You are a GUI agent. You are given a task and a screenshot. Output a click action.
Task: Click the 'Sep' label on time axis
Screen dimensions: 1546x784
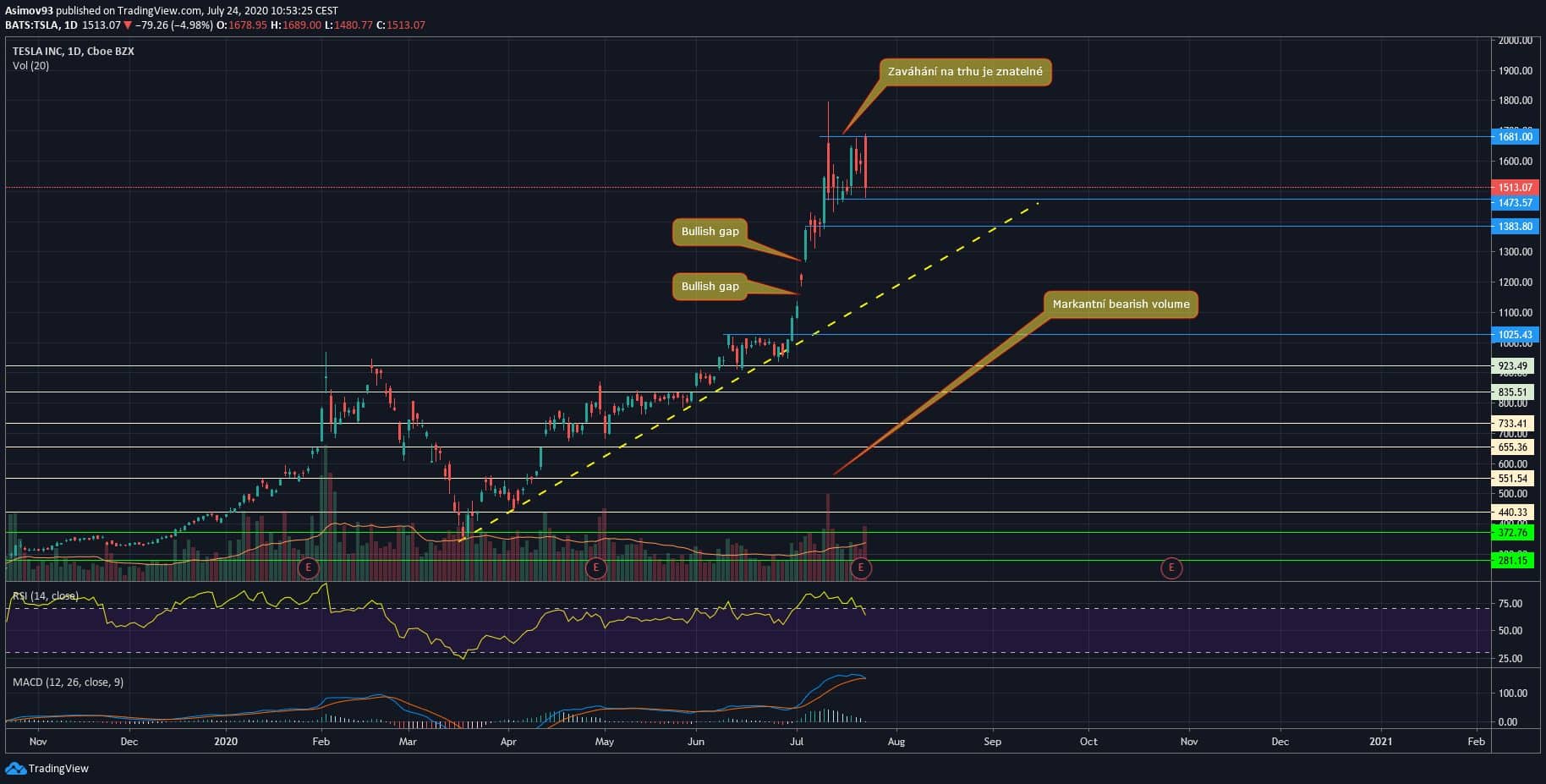click(993, 742)
